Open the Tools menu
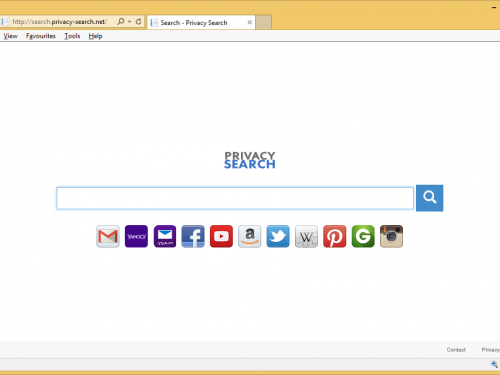Viewport: 500px width, 375px height. 72,36
